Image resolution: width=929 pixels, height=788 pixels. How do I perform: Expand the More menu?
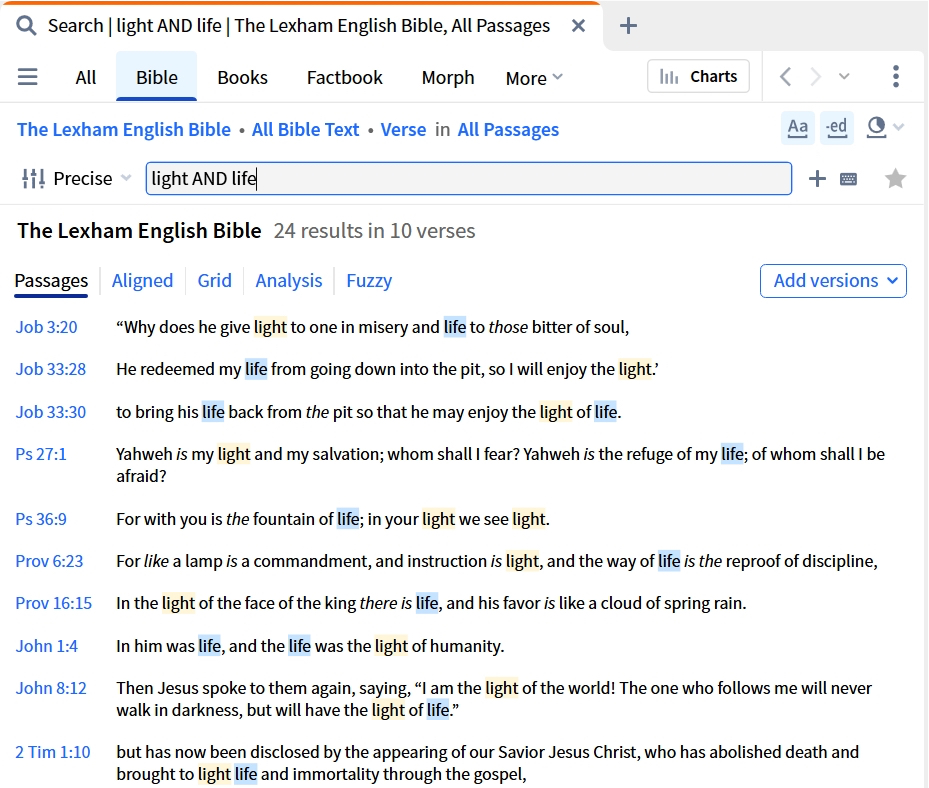click(534, 78)
